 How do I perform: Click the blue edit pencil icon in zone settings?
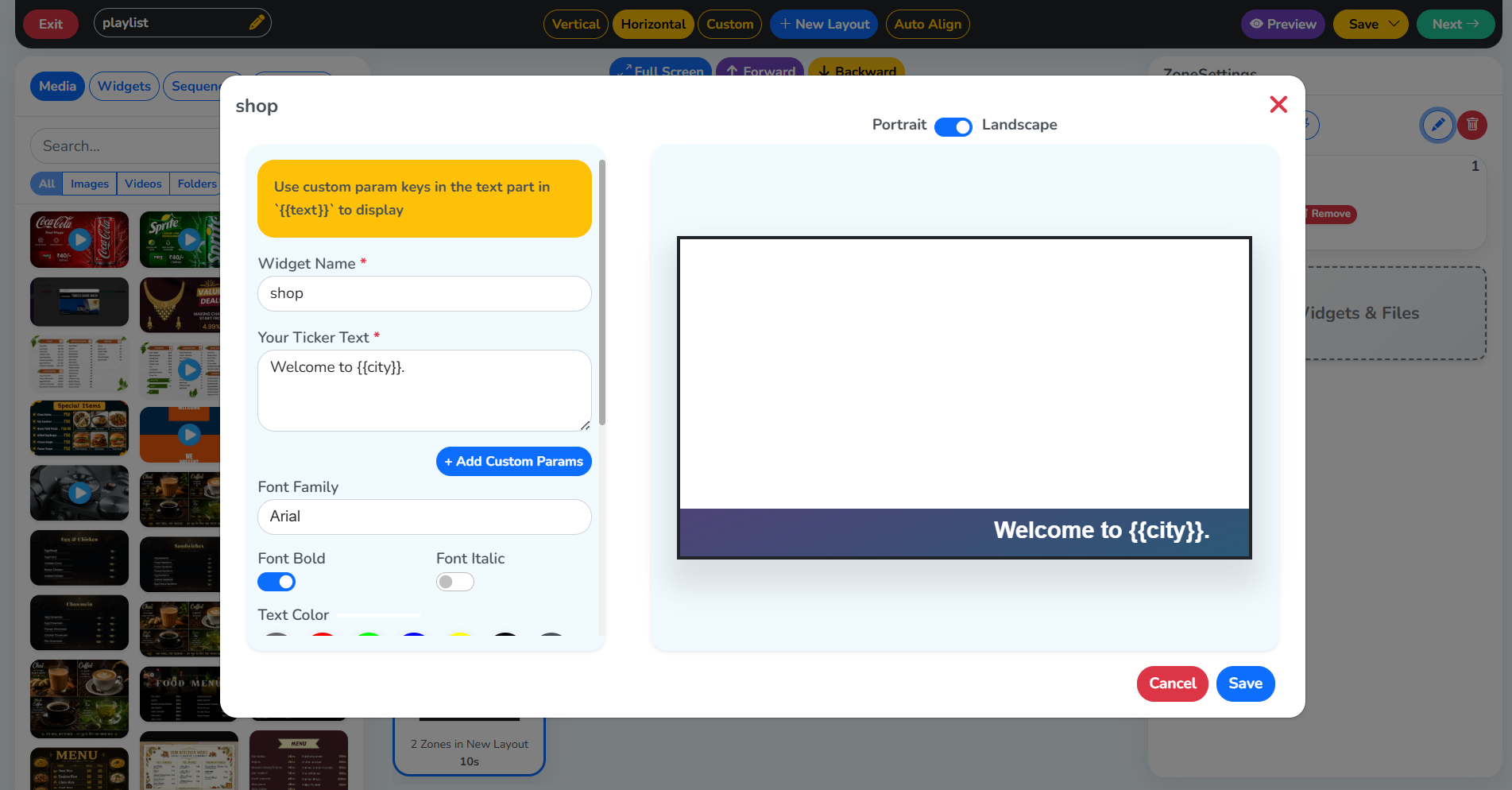coord(1437,125)
